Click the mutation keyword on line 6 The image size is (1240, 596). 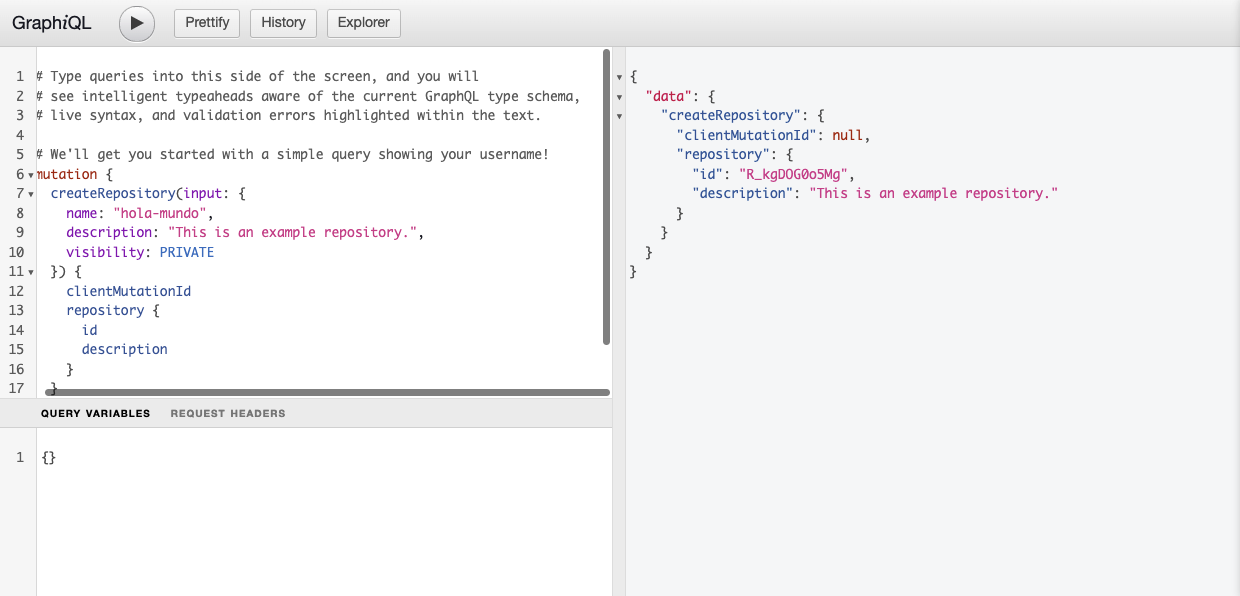point(66,174)
